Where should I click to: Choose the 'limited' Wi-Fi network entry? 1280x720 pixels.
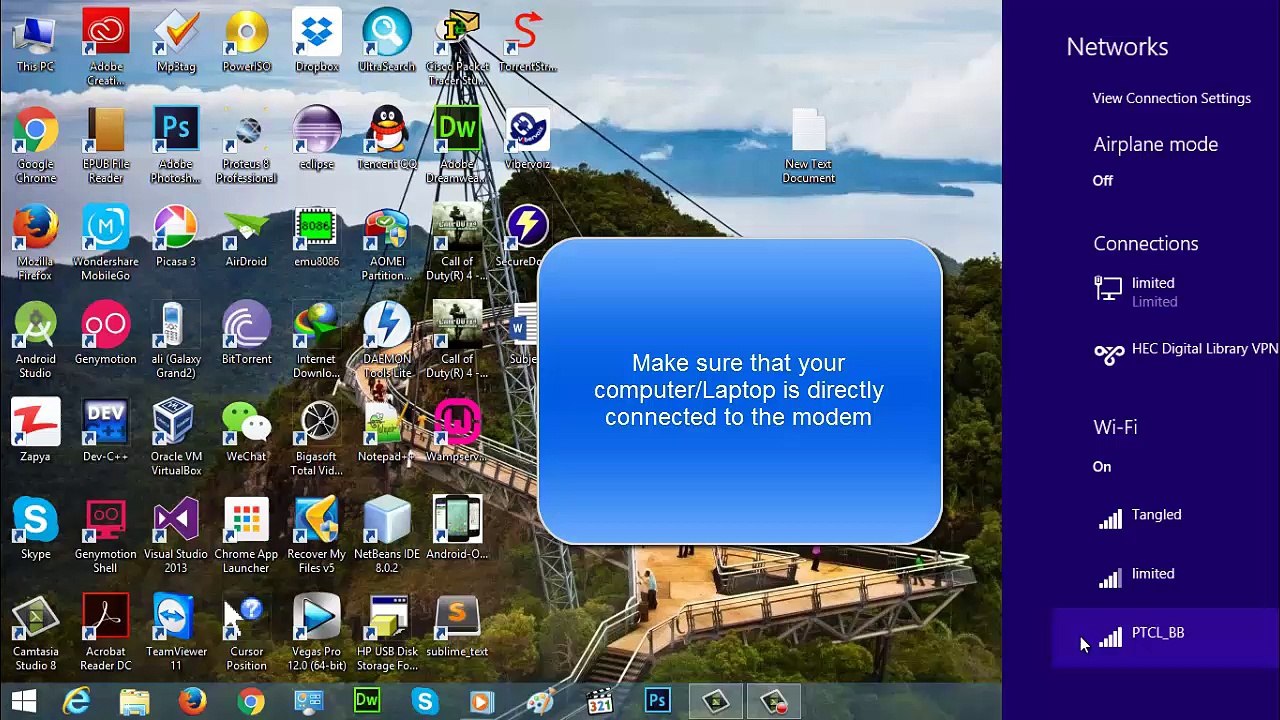[x=1166, y=575]
